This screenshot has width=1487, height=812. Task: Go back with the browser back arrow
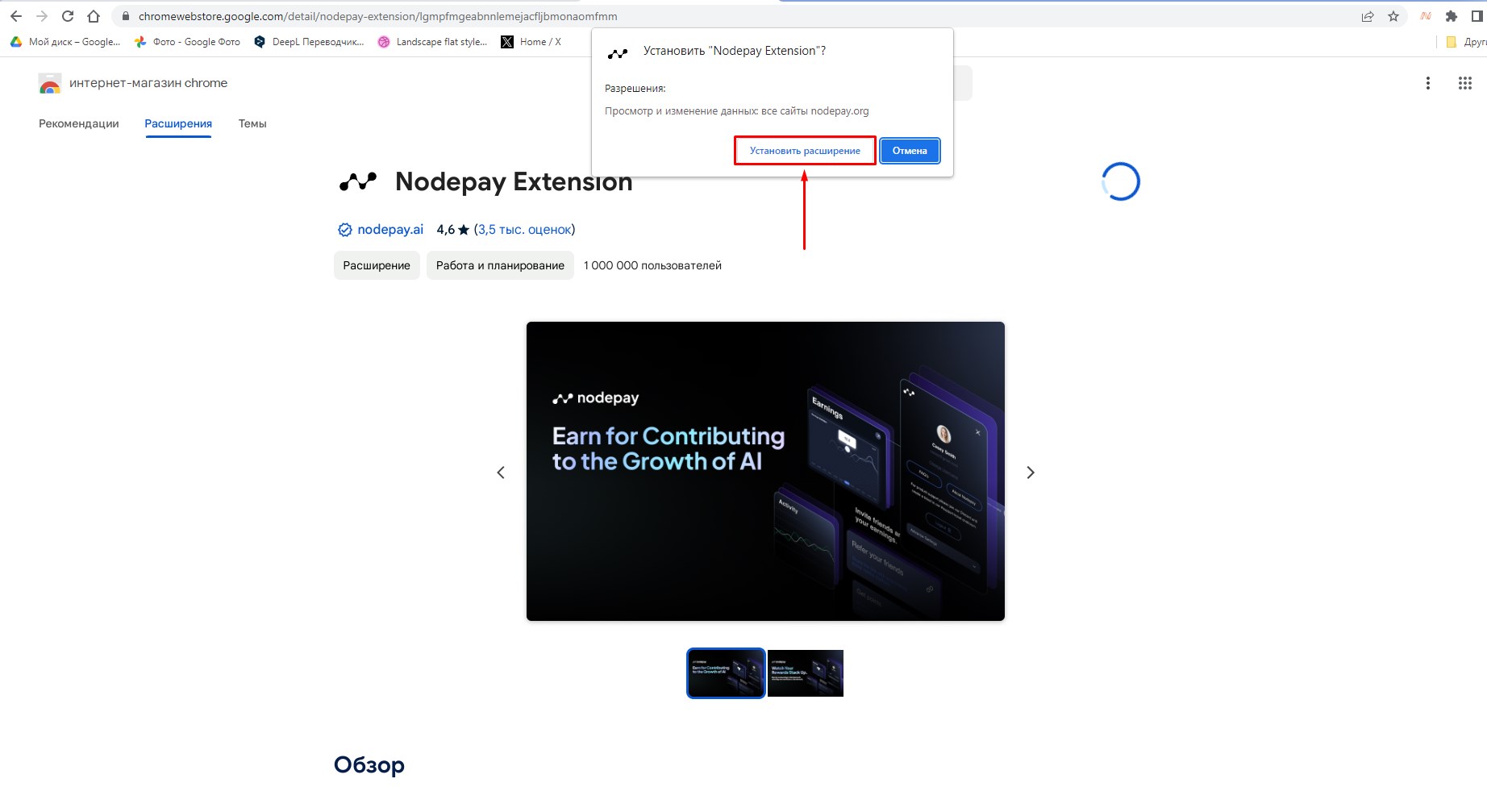(x=16, y=16)
